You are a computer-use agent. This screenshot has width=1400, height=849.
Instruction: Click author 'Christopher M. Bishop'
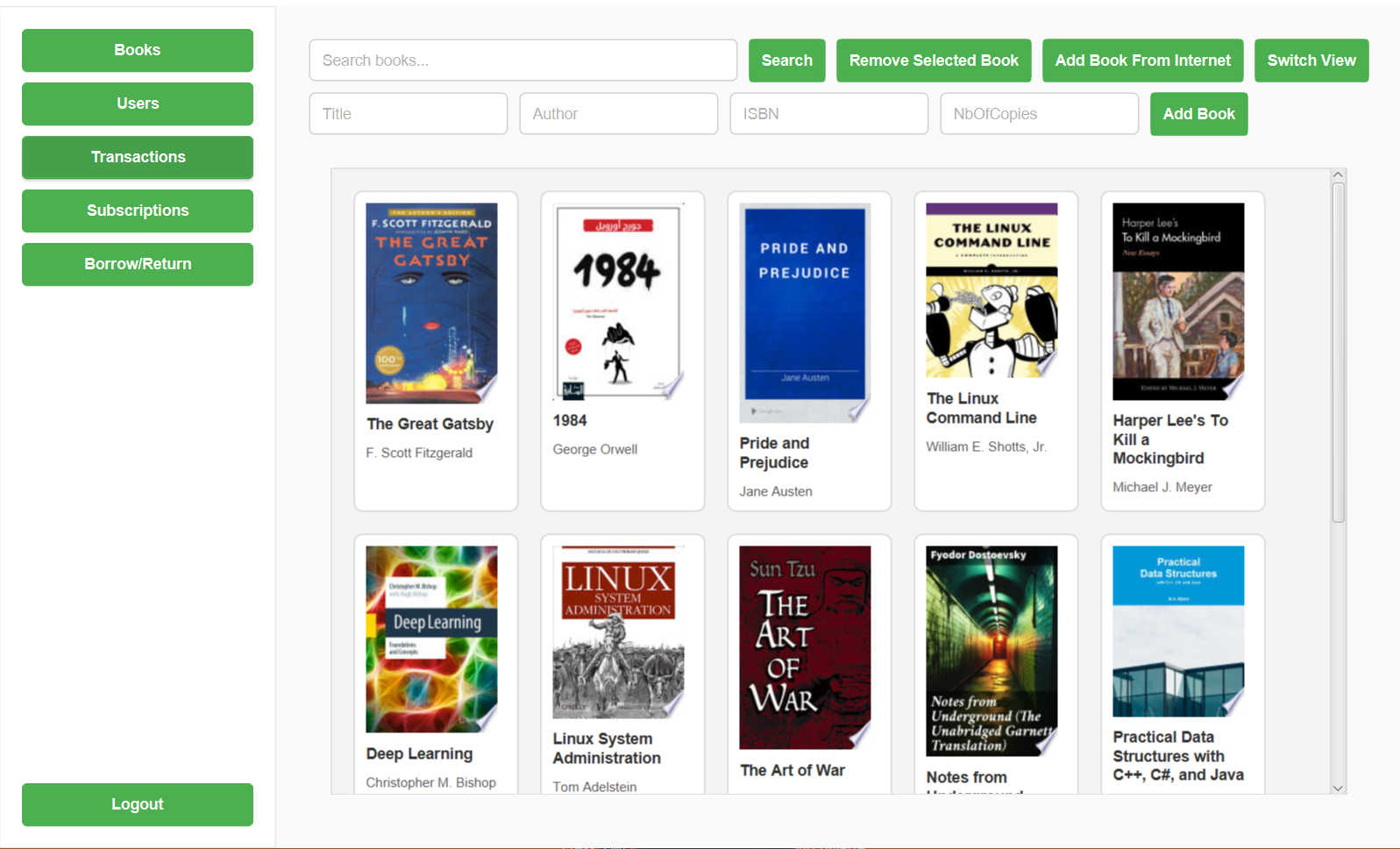click(x=430, y=782)
